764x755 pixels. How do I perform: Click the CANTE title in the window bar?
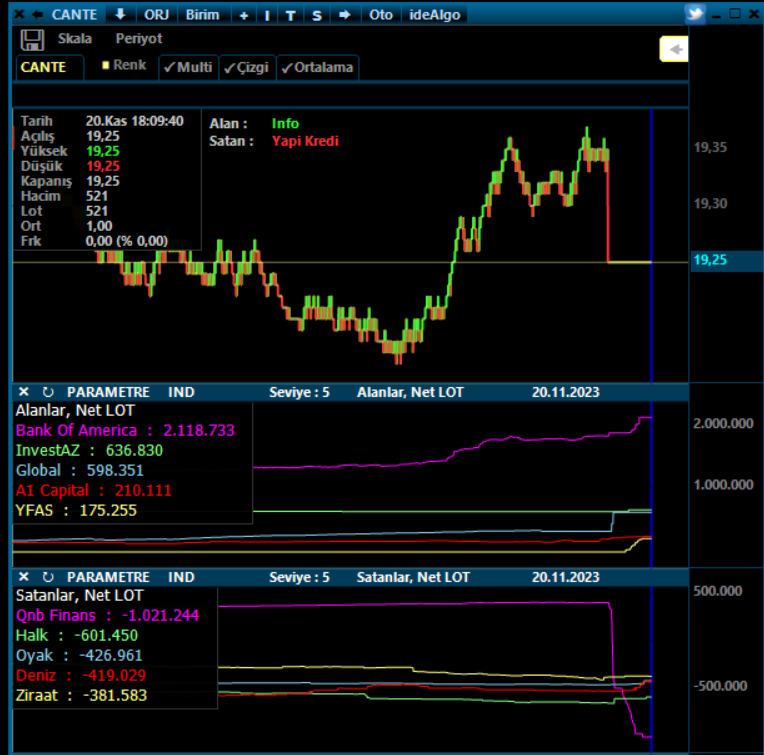pyautogui.click(x=75, y=15)
